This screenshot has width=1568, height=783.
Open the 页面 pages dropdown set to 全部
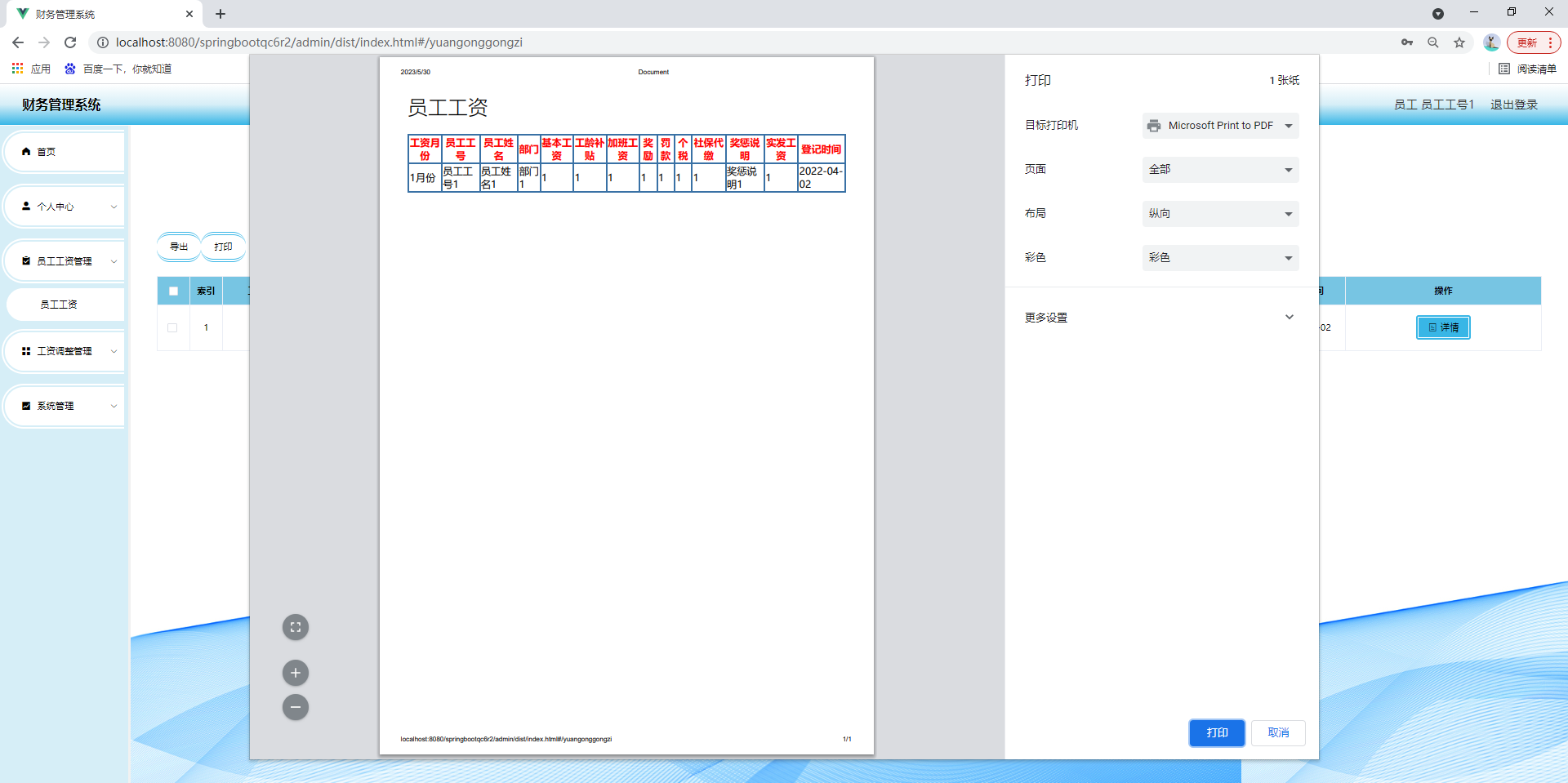point(1220,170)
